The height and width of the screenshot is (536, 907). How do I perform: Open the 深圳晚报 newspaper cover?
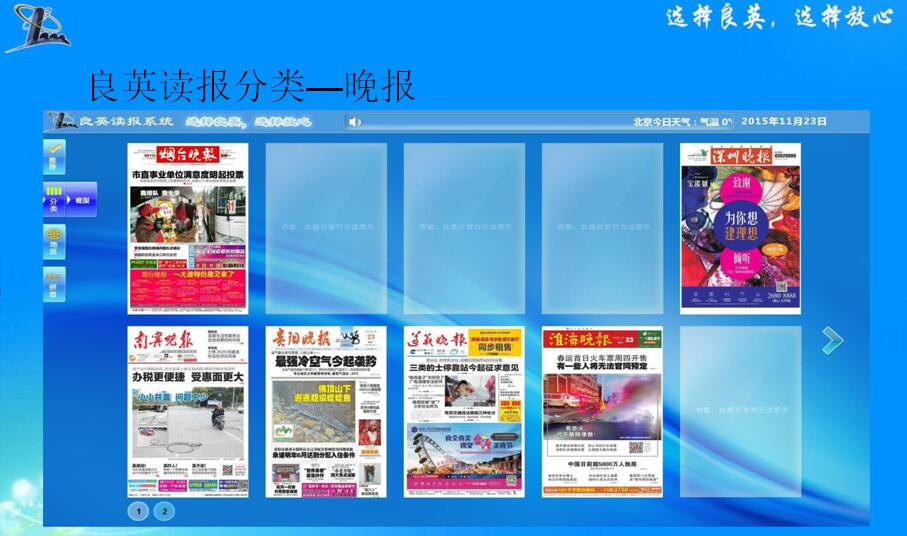coord(740,228)
